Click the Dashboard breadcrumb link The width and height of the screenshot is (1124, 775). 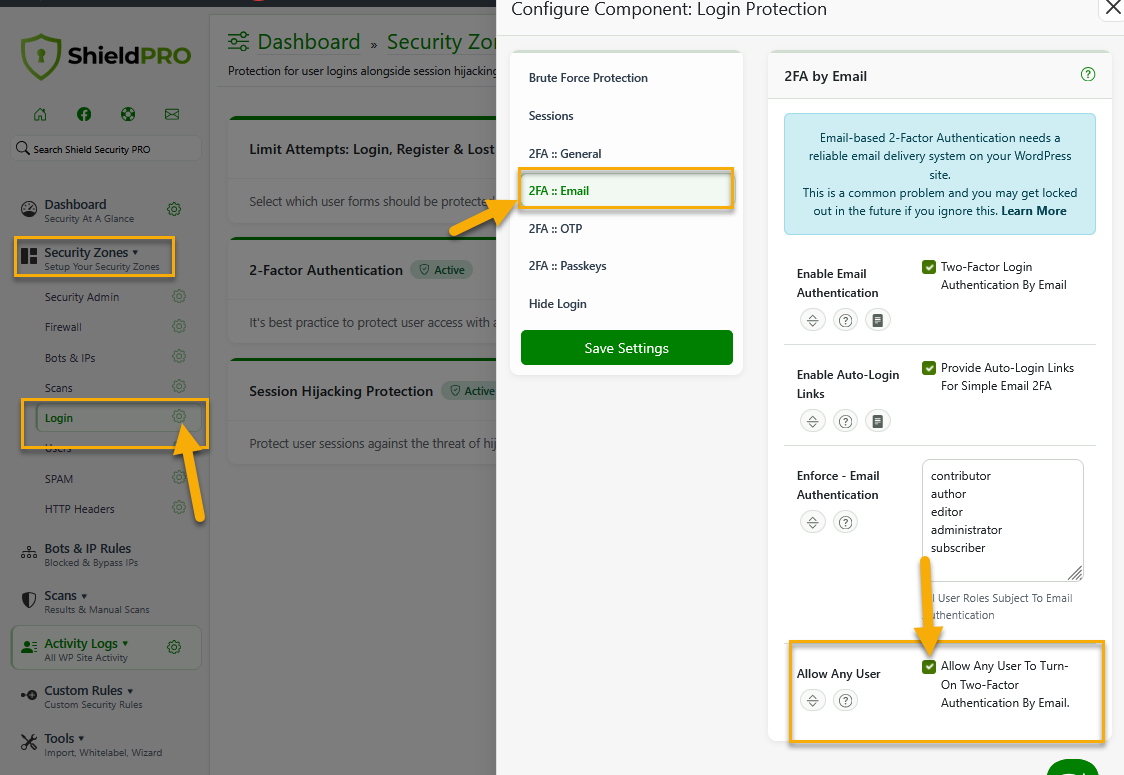point(308,42)
